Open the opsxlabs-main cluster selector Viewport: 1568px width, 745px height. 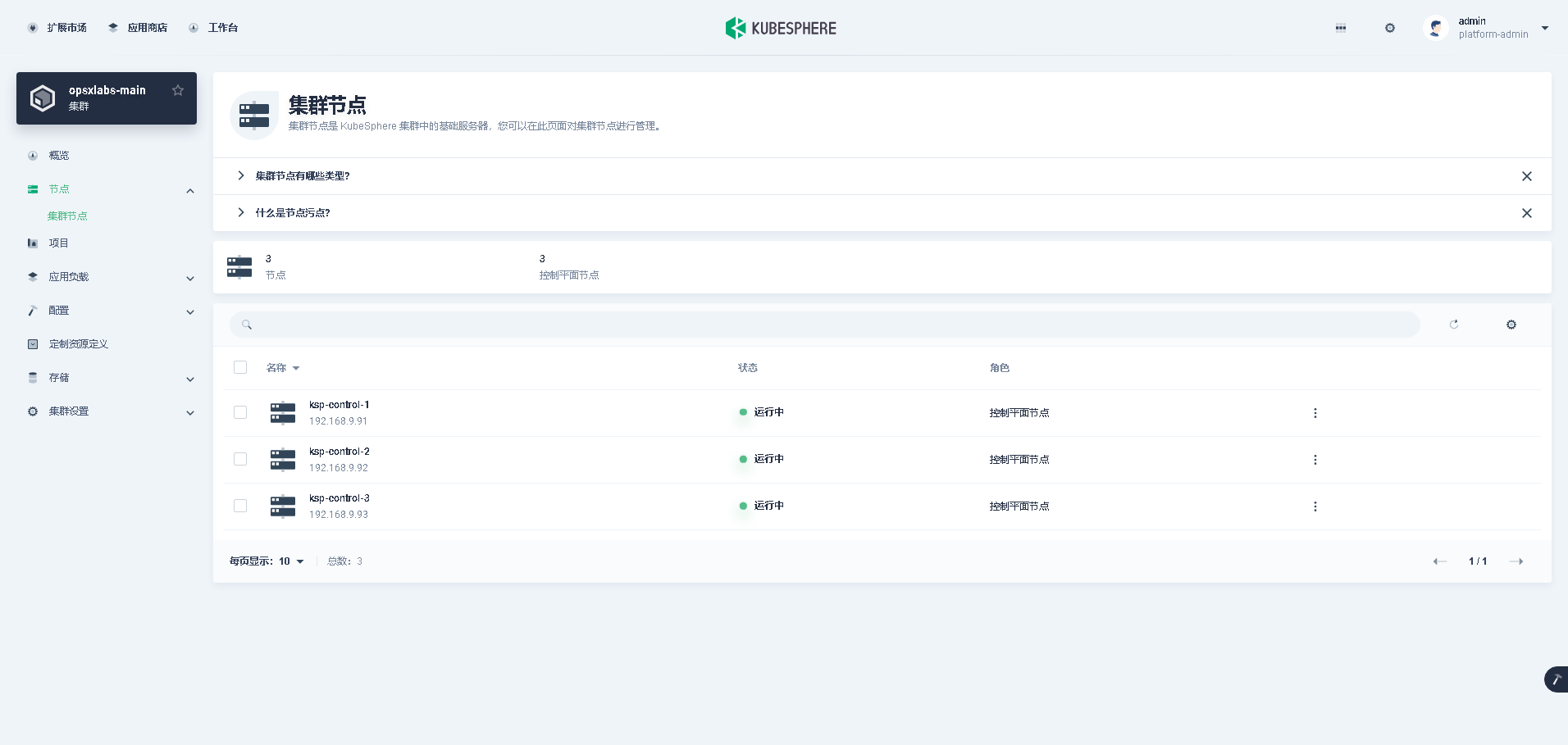107,98
